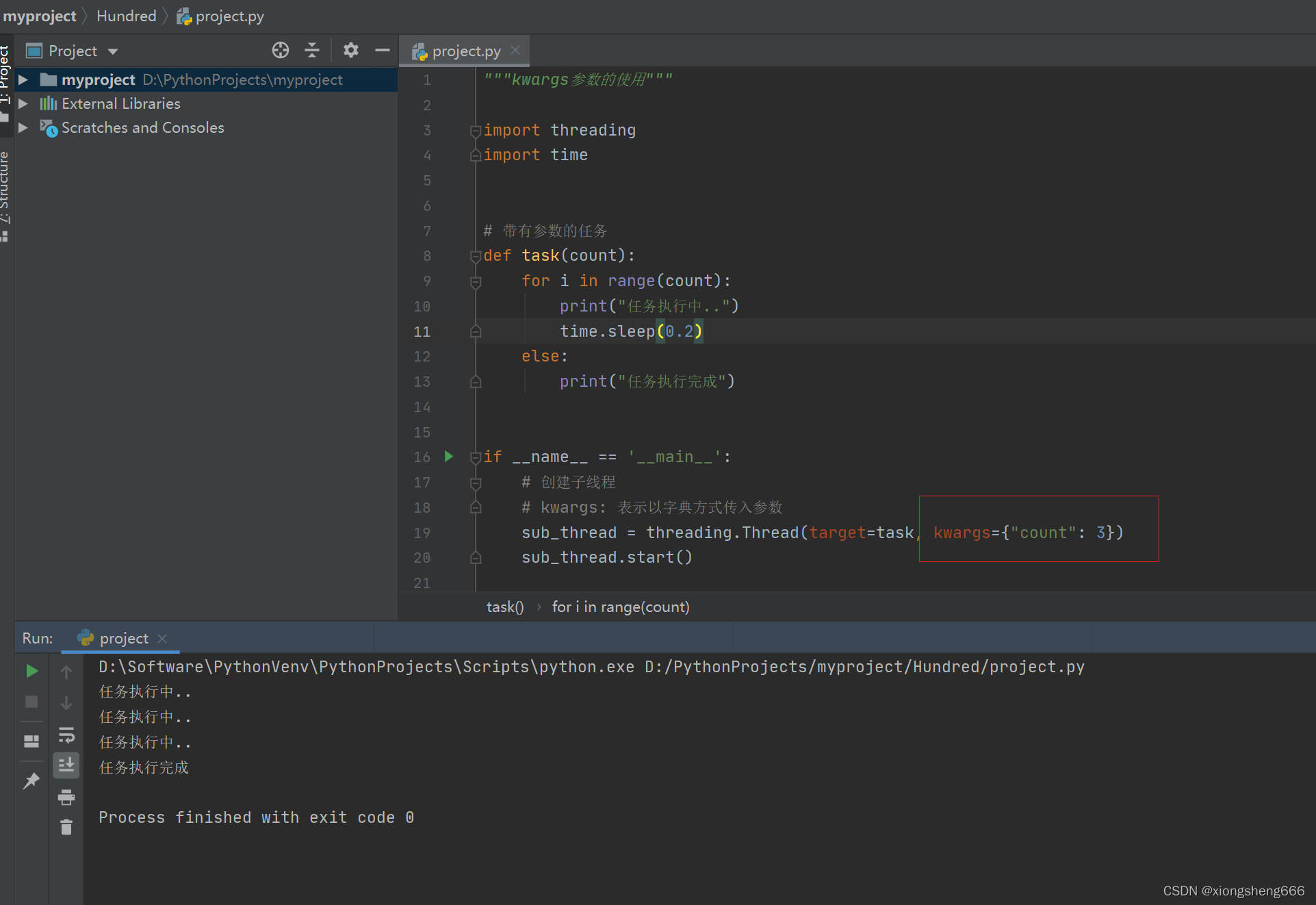
Task: Collapse the def task fold marker on line 8
Action: point(476,256)
